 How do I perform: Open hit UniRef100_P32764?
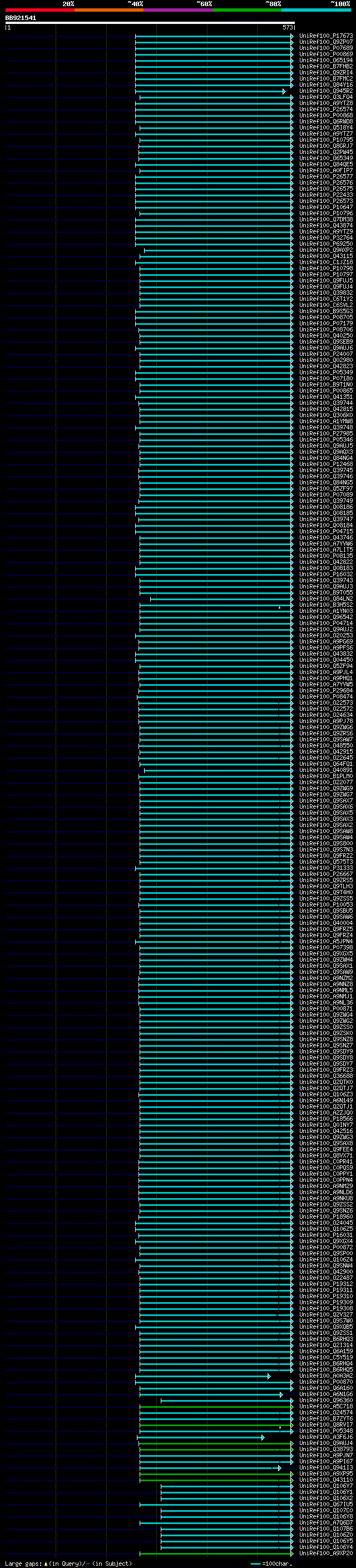326,238
